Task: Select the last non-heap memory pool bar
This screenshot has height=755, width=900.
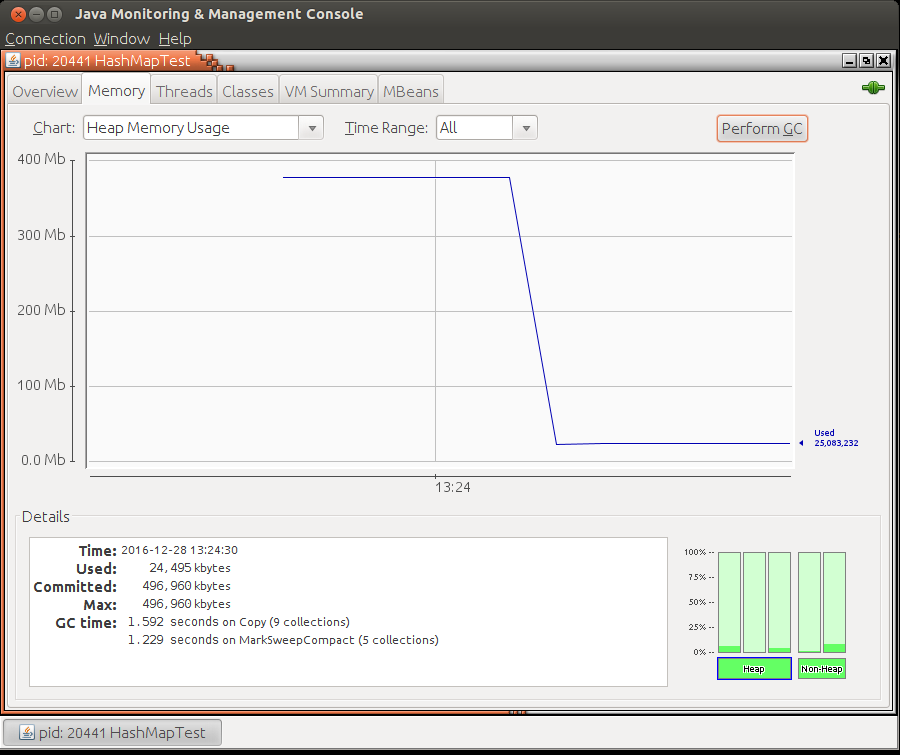Action: [834, 602]
